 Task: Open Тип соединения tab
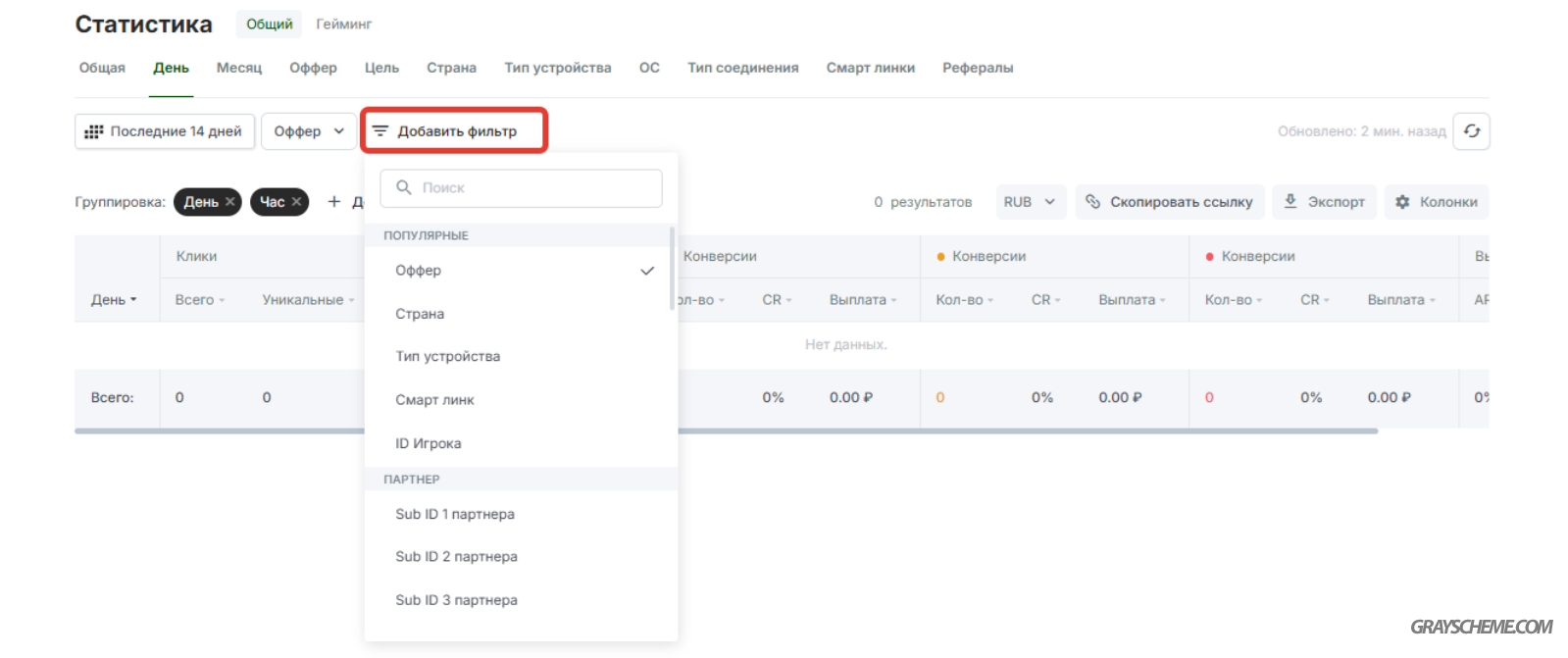(742, 68)
